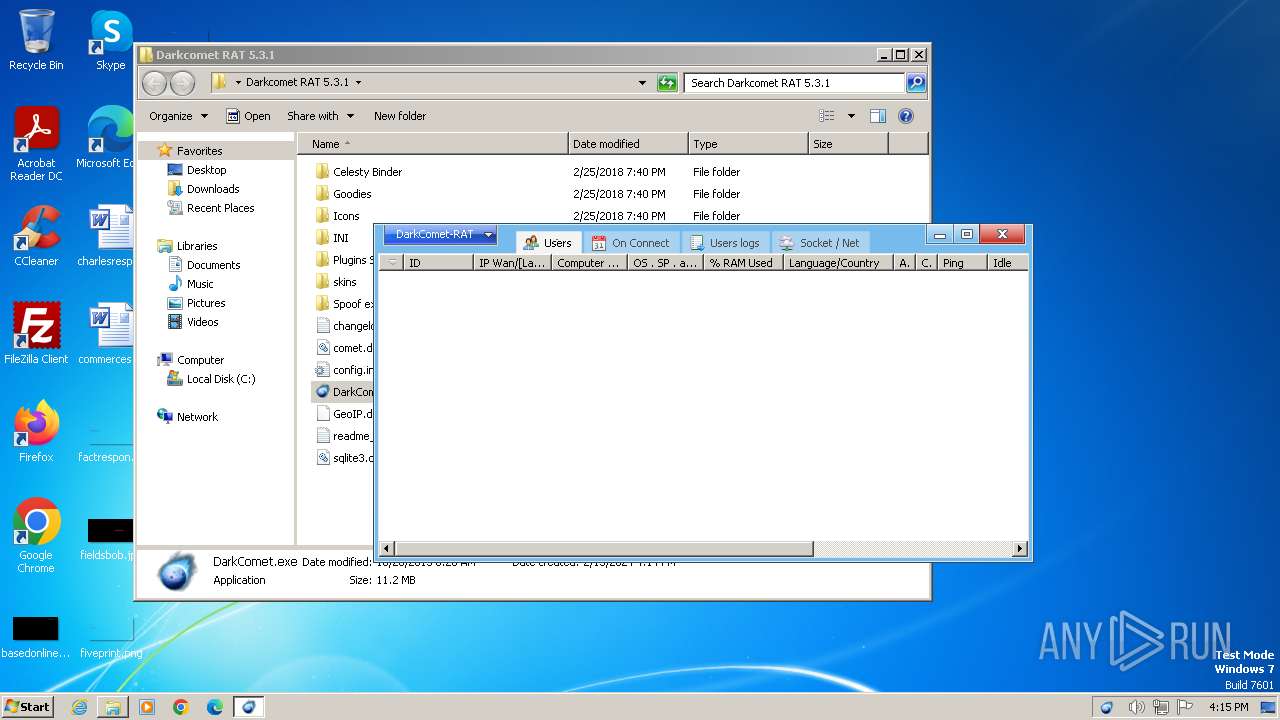Select Computer in the navigation pane
Viewport: 1280px width, 720px height.
(191, 360)
